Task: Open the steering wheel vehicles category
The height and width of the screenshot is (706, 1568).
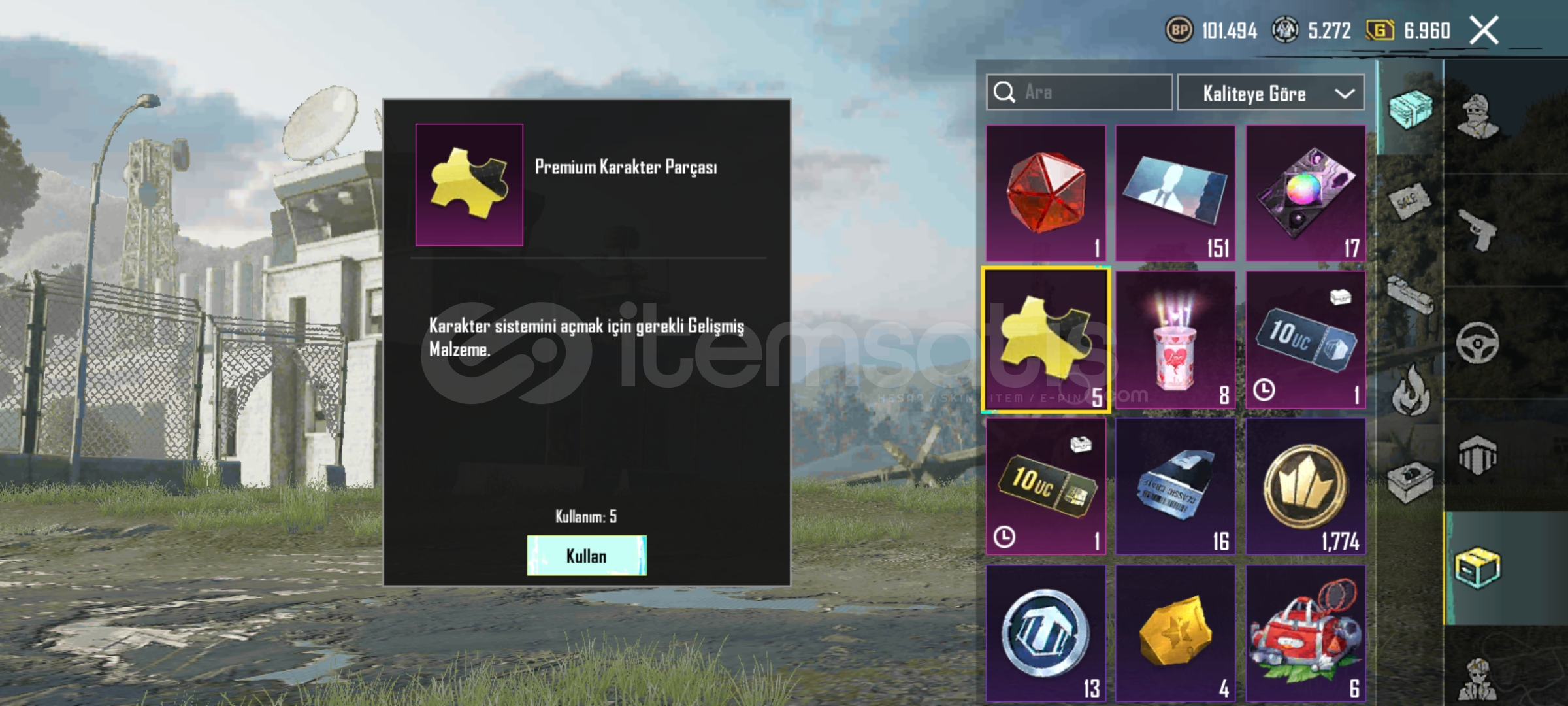Action: tap(1478, 343)
